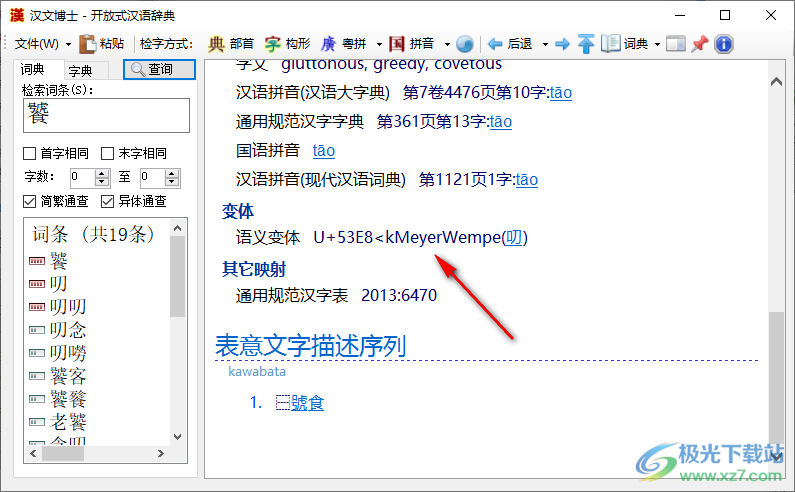Open history dropdown next to 后退

pyautogui.click(x=546, y=45)
